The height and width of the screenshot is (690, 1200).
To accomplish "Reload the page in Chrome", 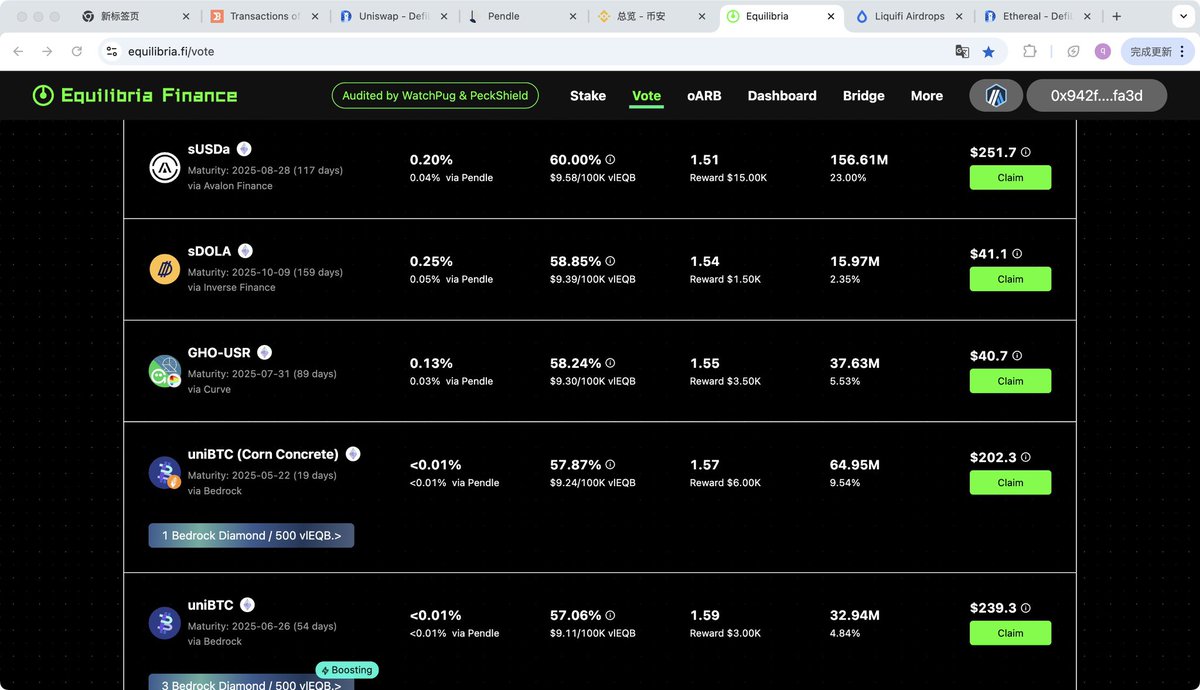I will [x=76, y=51].
